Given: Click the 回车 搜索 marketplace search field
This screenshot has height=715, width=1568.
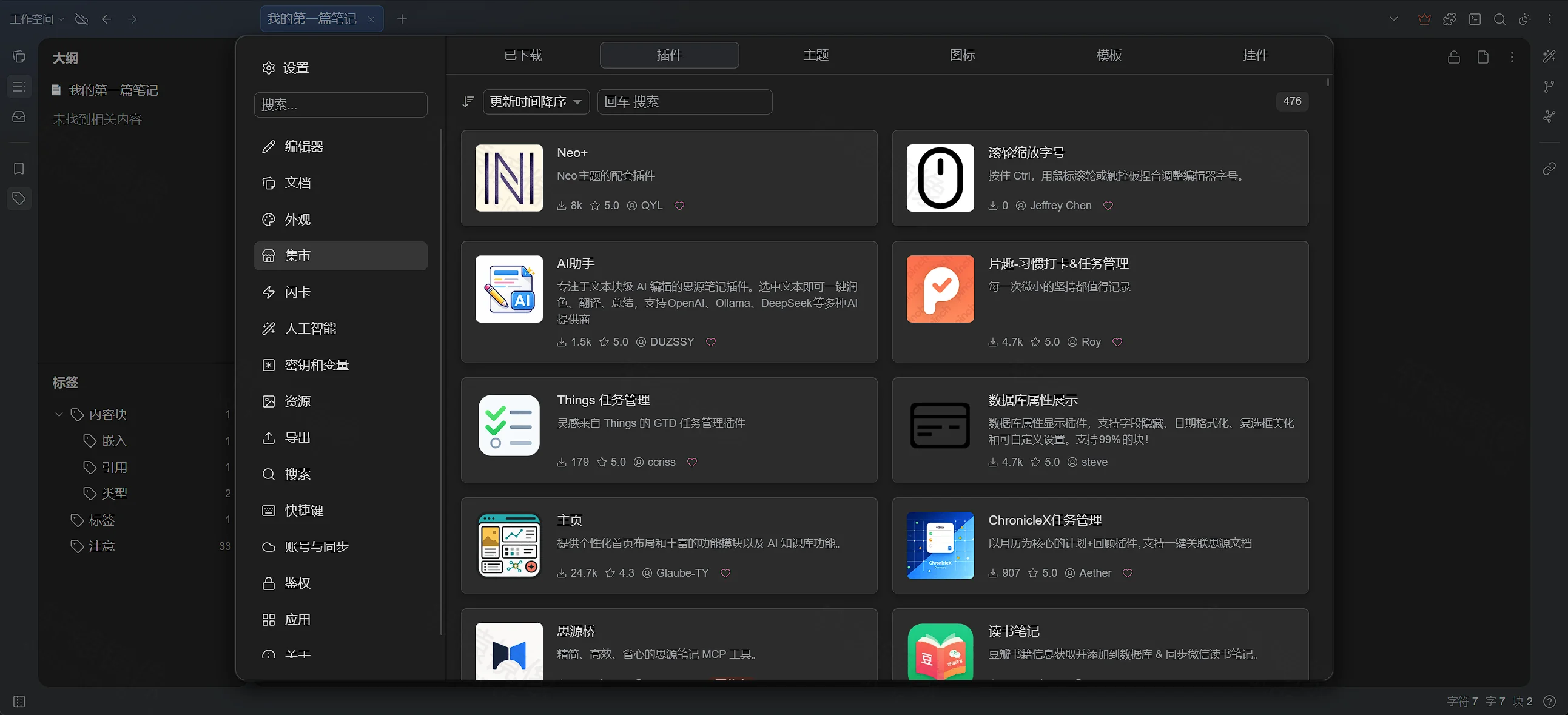Looking at the screenshot, I should (685, 102).
